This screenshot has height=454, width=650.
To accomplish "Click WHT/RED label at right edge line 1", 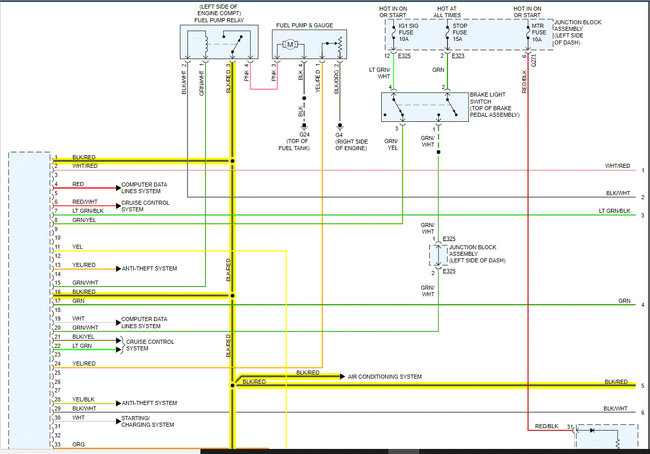I will pyautogui.click(x=617, y=166).
